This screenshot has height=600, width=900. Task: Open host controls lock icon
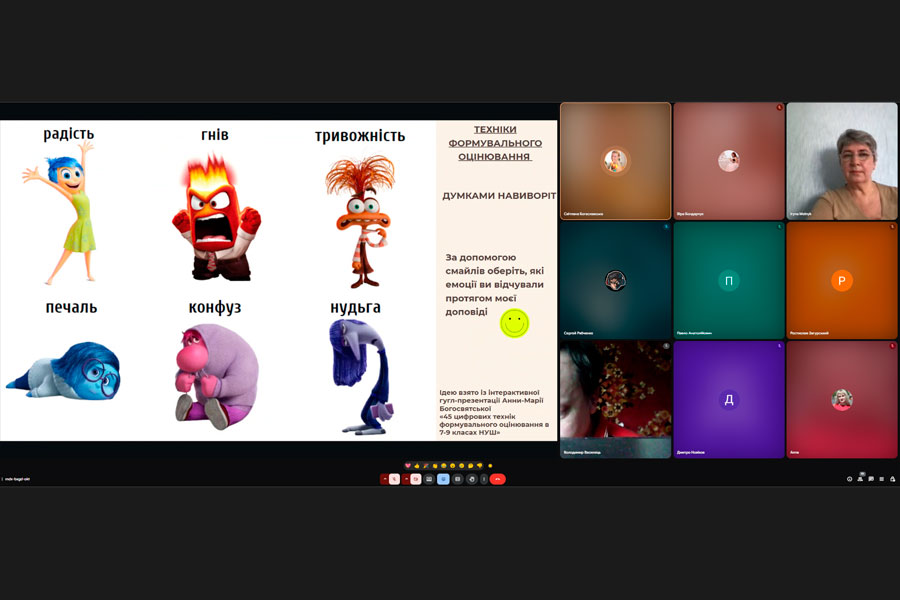coord(893,479)
